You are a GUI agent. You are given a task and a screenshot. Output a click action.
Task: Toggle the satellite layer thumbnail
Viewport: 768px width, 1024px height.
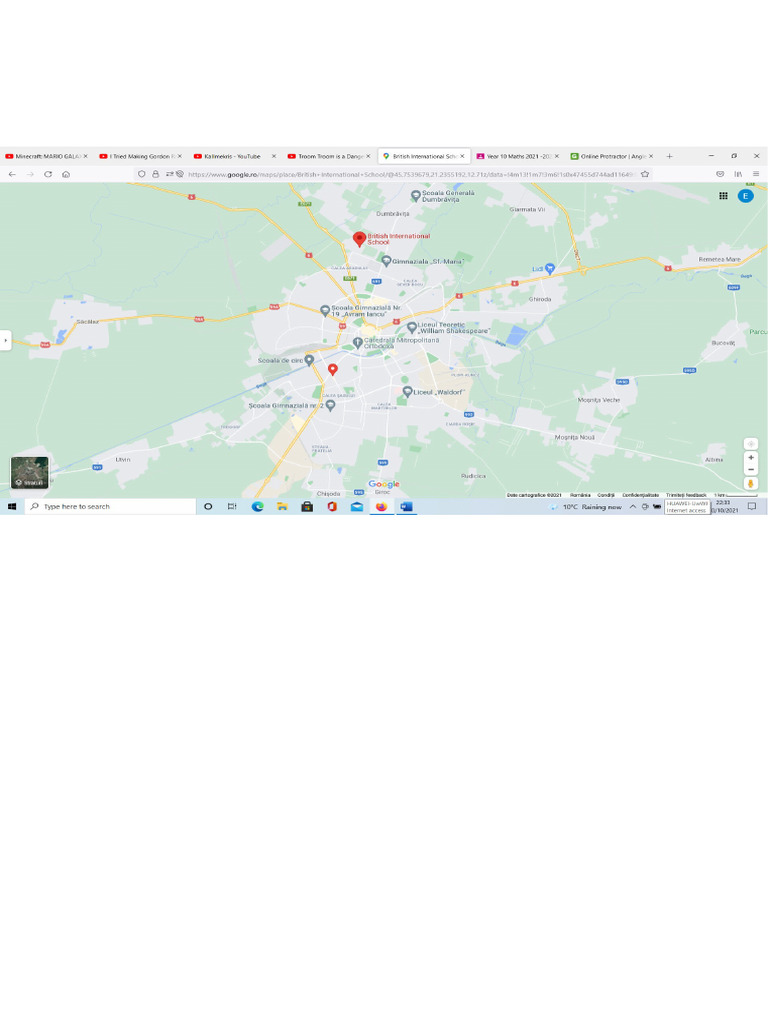[x=29, y=473]
